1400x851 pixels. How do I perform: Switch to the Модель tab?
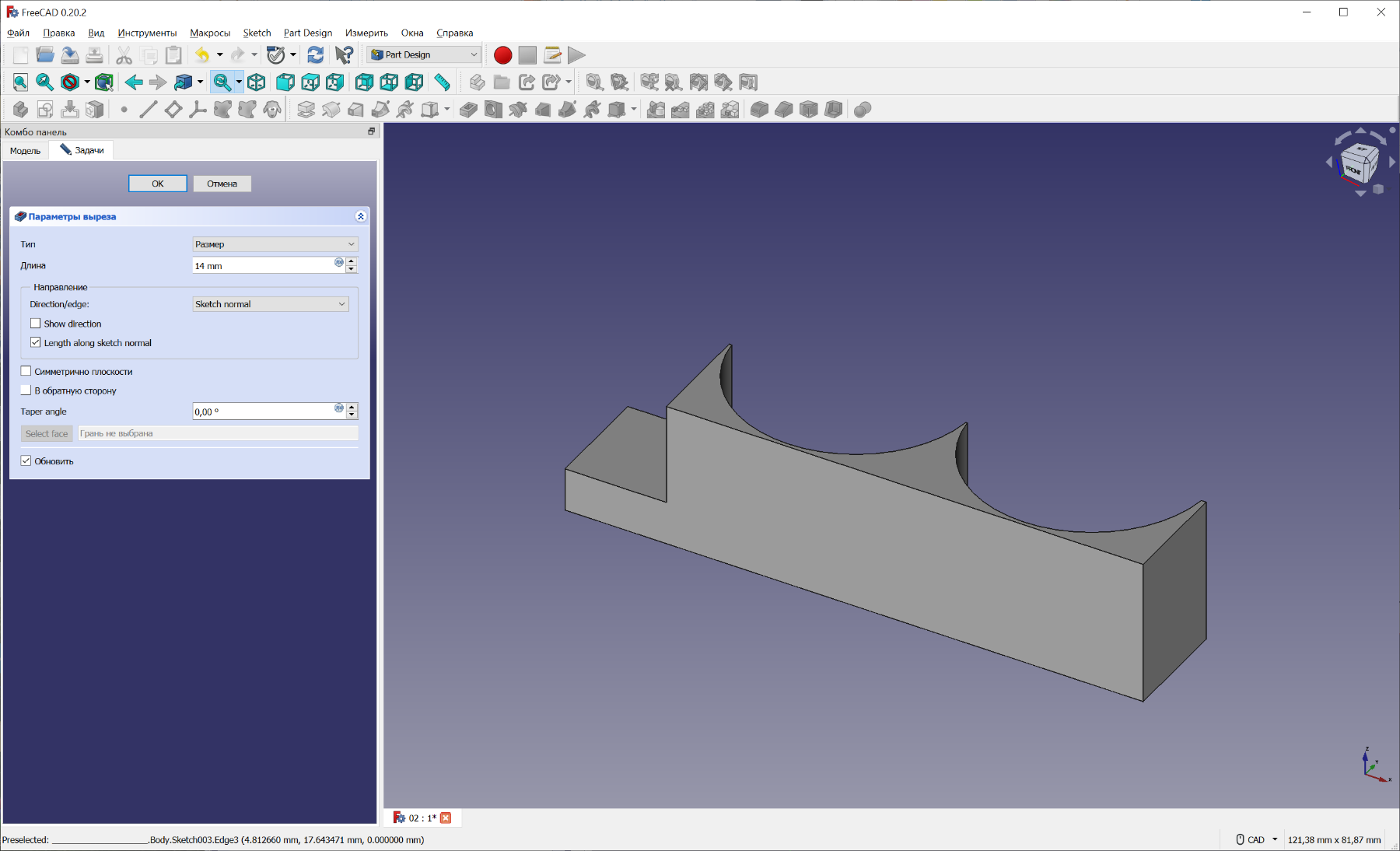pos(25,150)
